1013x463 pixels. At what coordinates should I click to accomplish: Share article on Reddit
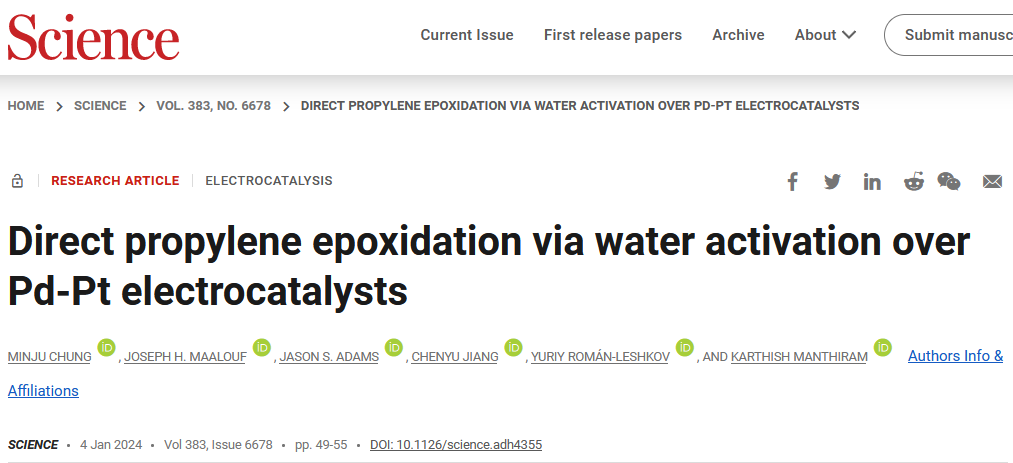tap(914, 181)
